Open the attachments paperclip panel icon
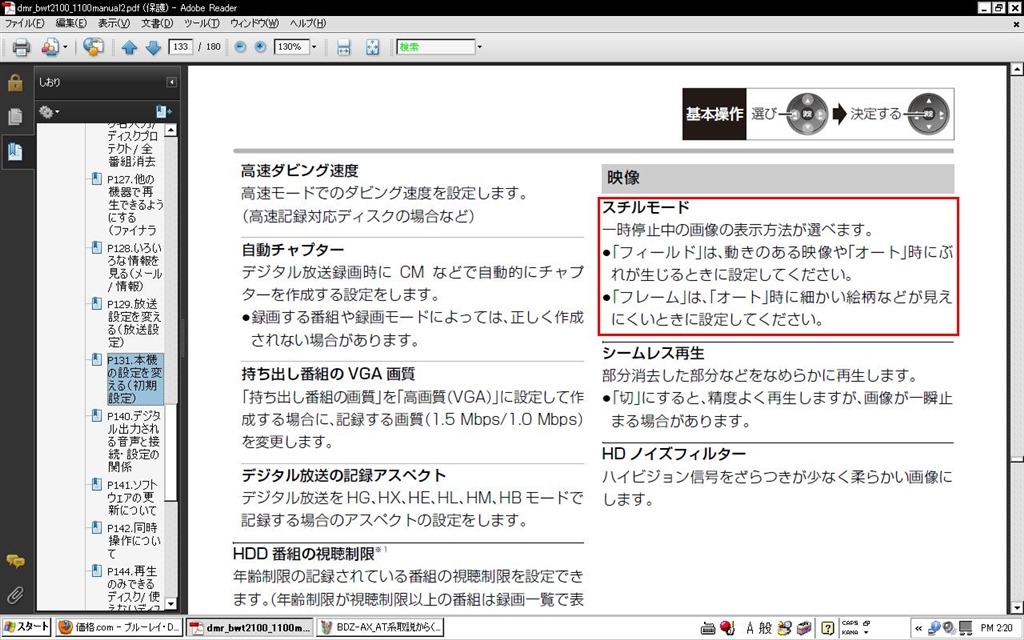The width and height of the screenshot is (1024, 640). tap(15, 595)
